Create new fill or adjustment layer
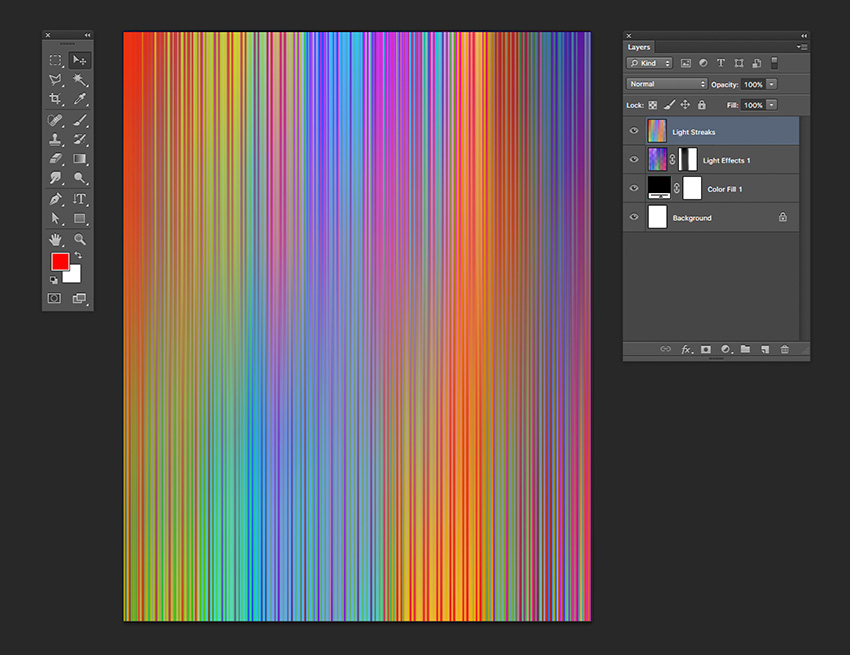The width and height of the screenshot is (850, 655). 726,350
